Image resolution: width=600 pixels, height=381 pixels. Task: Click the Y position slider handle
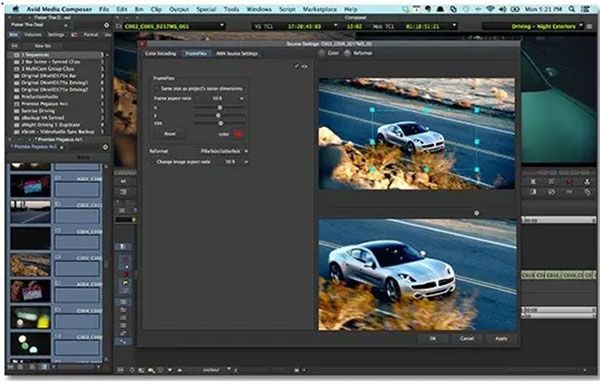pos(218,115)
